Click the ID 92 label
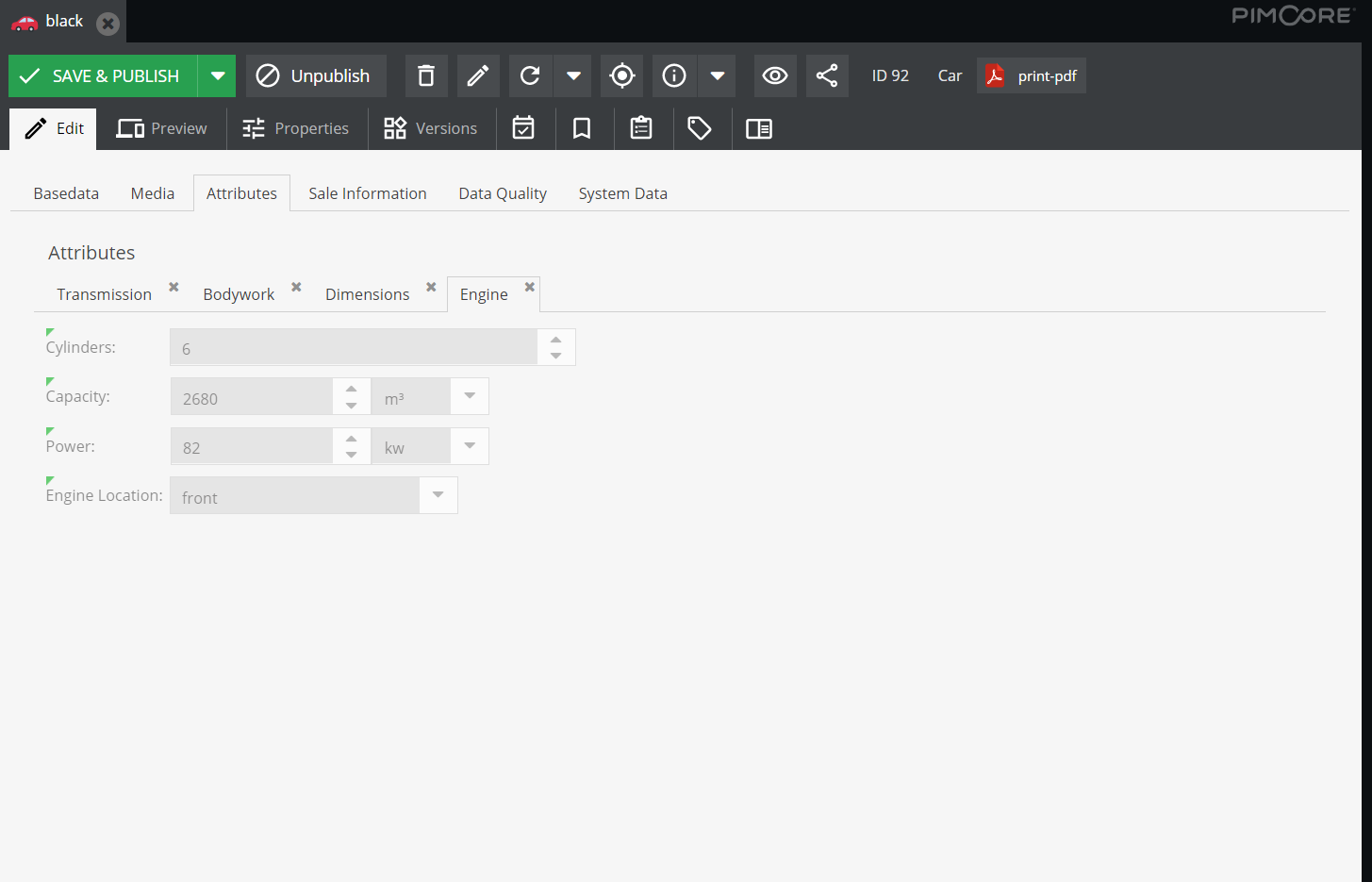Viewport: 1372px width, 882px height. point(890,76)
